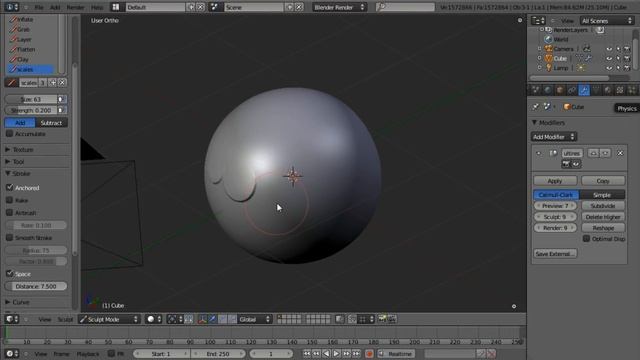The width and height of the screenshot is (640, 360).
Task: Open the particles properties tab
Action: pyautogui.click(x=632, y=90)
